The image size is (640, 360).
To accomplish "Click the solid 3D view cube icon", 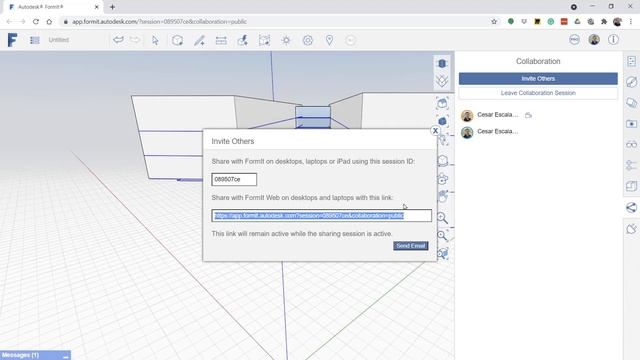I will (x=442, y=64).
